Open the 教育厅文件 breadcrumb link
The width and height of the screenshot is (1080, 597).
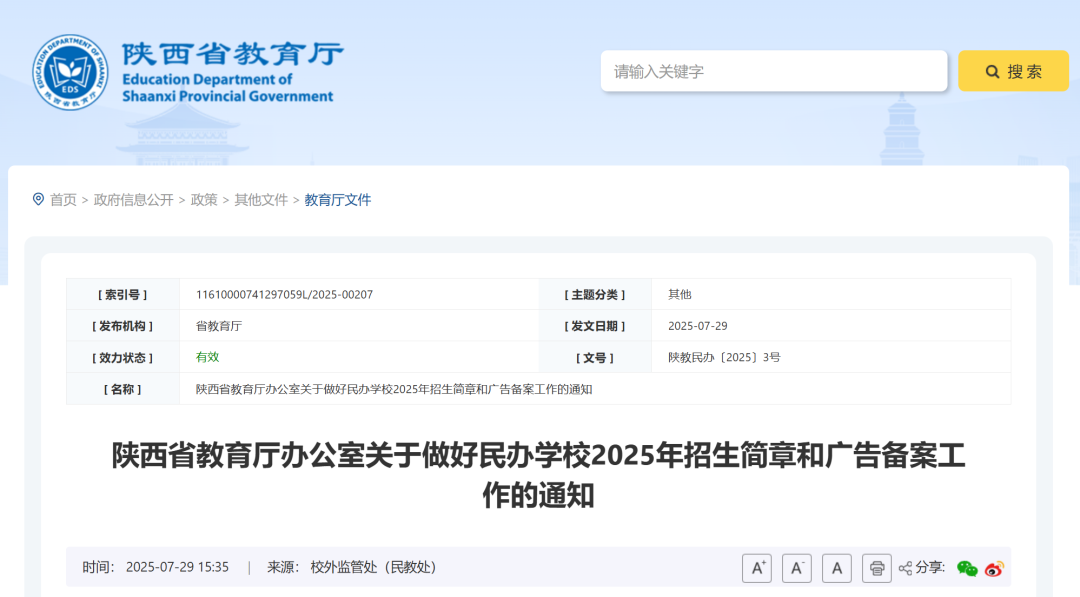[x=339, y=199]
